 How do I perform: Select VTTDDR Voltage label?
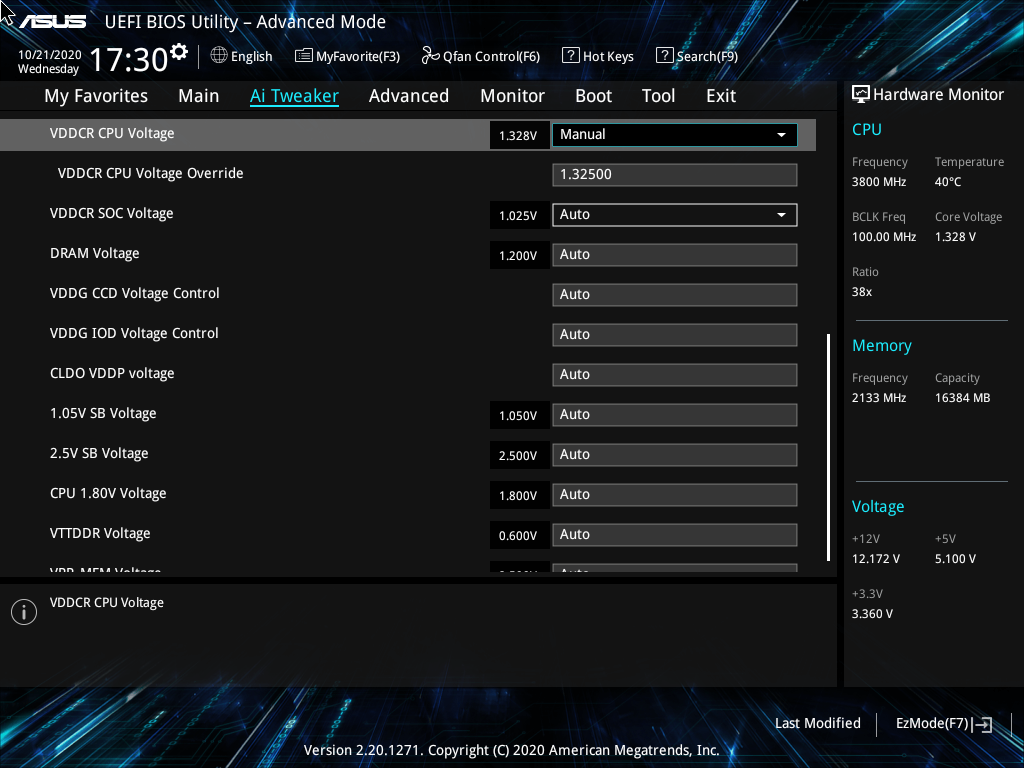100,534
